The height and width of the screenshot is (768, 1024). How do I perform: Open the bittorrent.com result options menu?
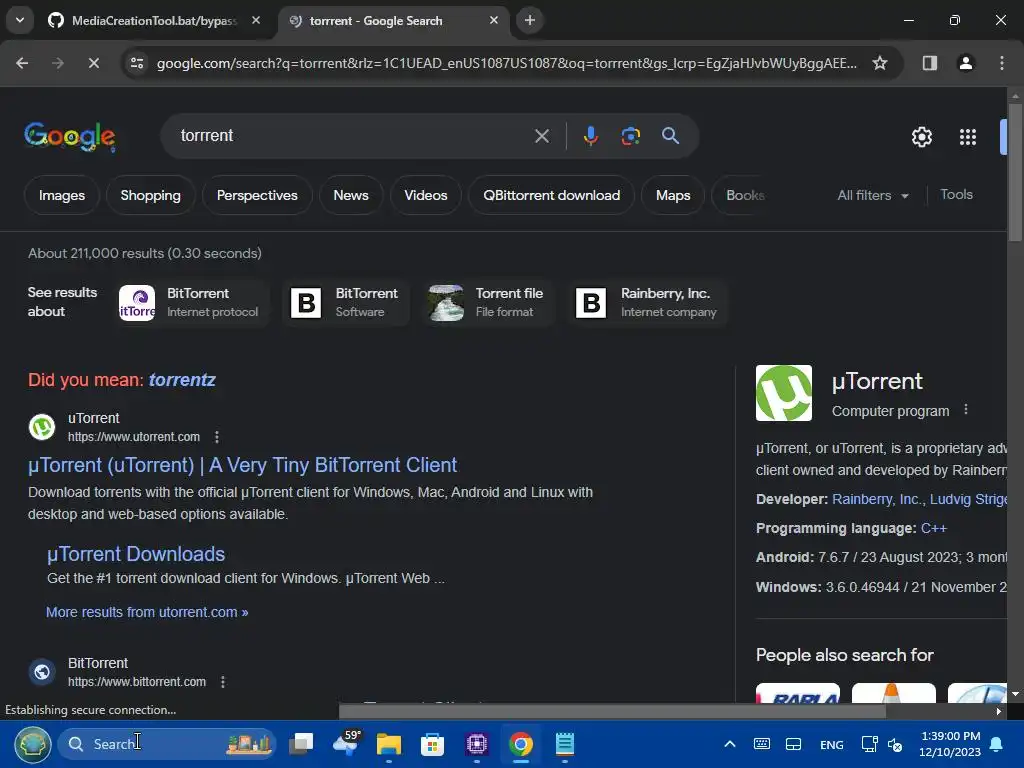coord(223,682)
